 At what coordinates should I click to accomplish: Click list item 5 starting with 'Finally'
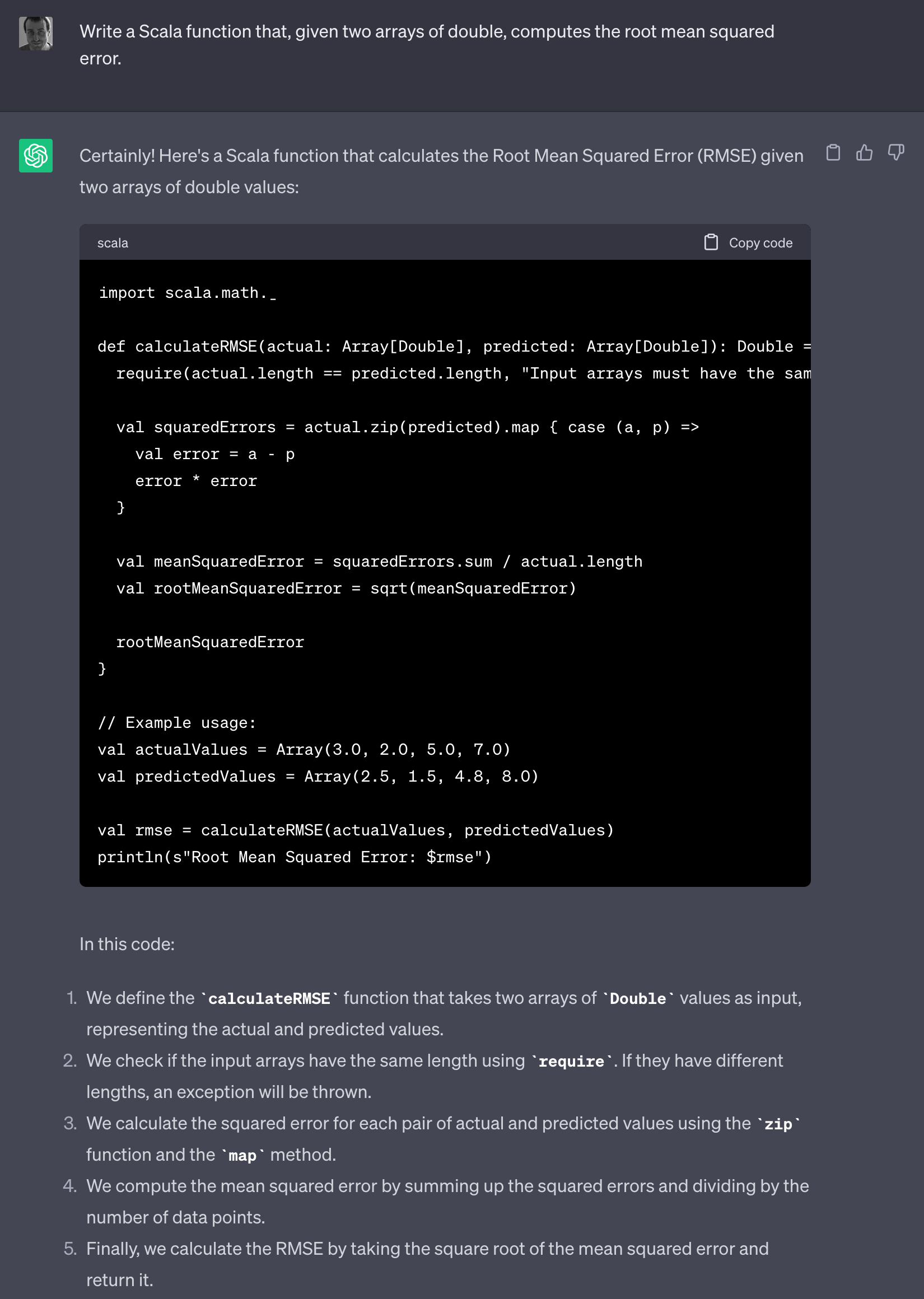(427, 1264)
